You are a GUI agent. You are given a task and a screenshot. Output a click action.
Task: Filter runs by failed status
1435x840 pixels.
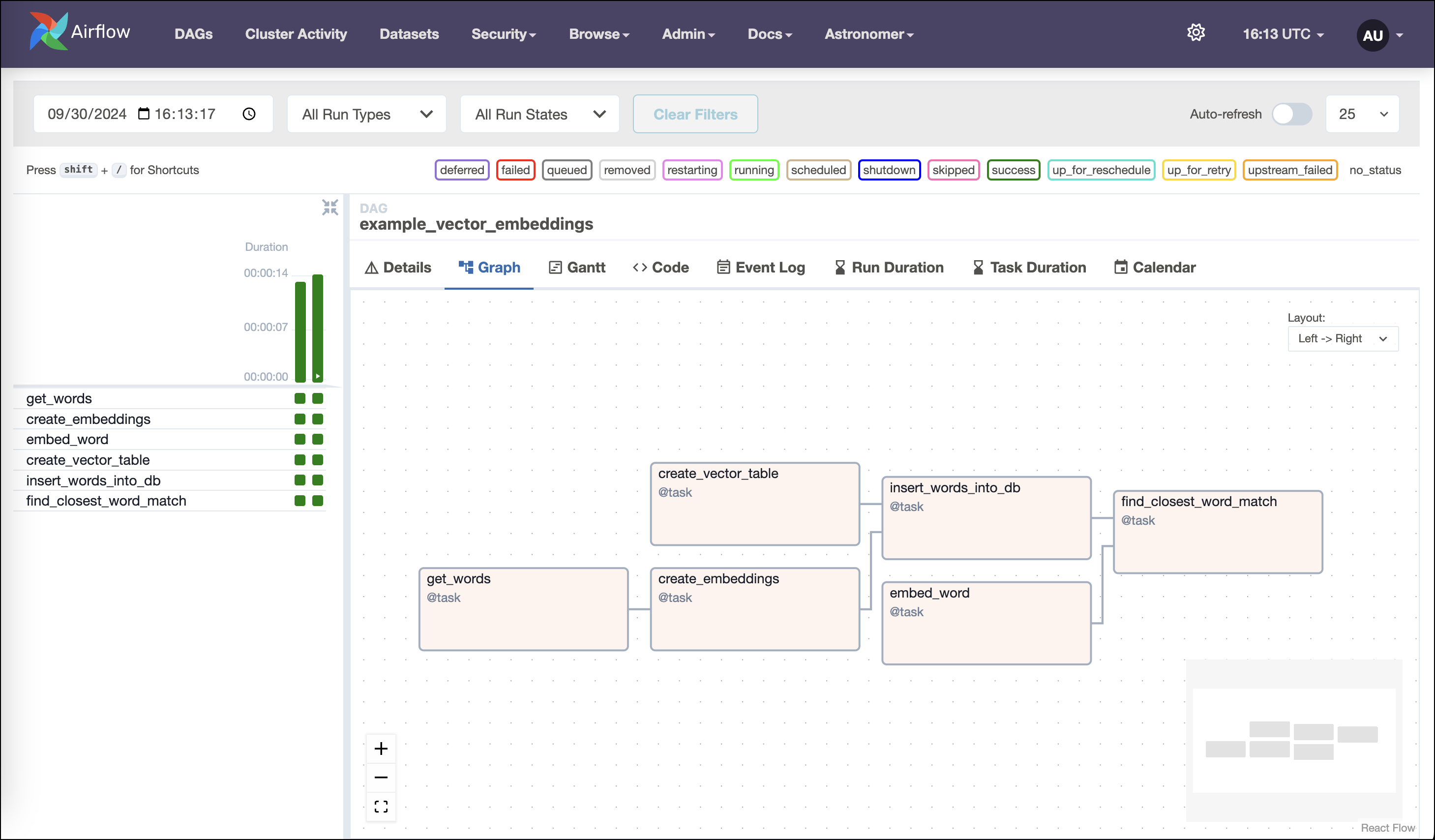[x=515, y=170]
